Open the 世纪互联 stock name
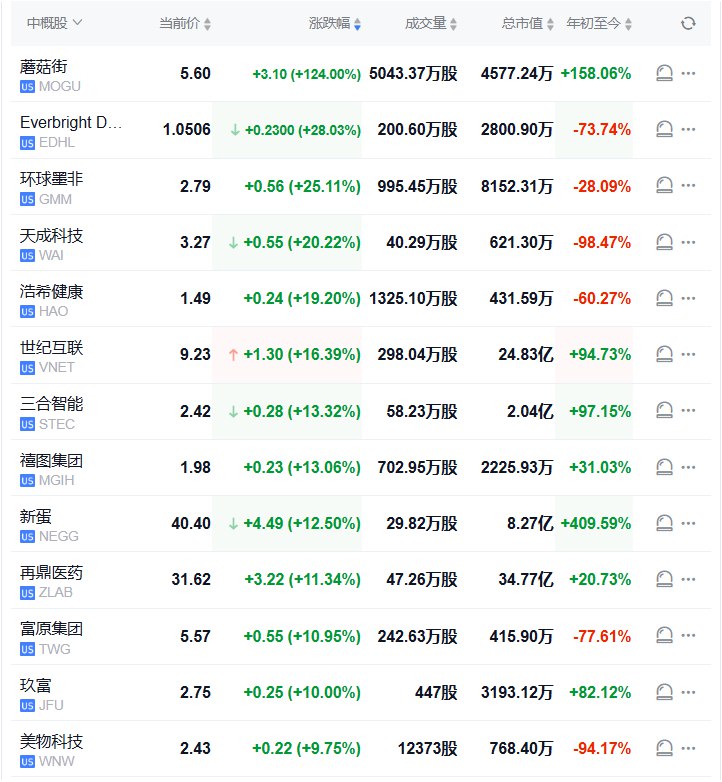Image resolution: width=722 pixels, height=782 pixels. coord(51,347)
